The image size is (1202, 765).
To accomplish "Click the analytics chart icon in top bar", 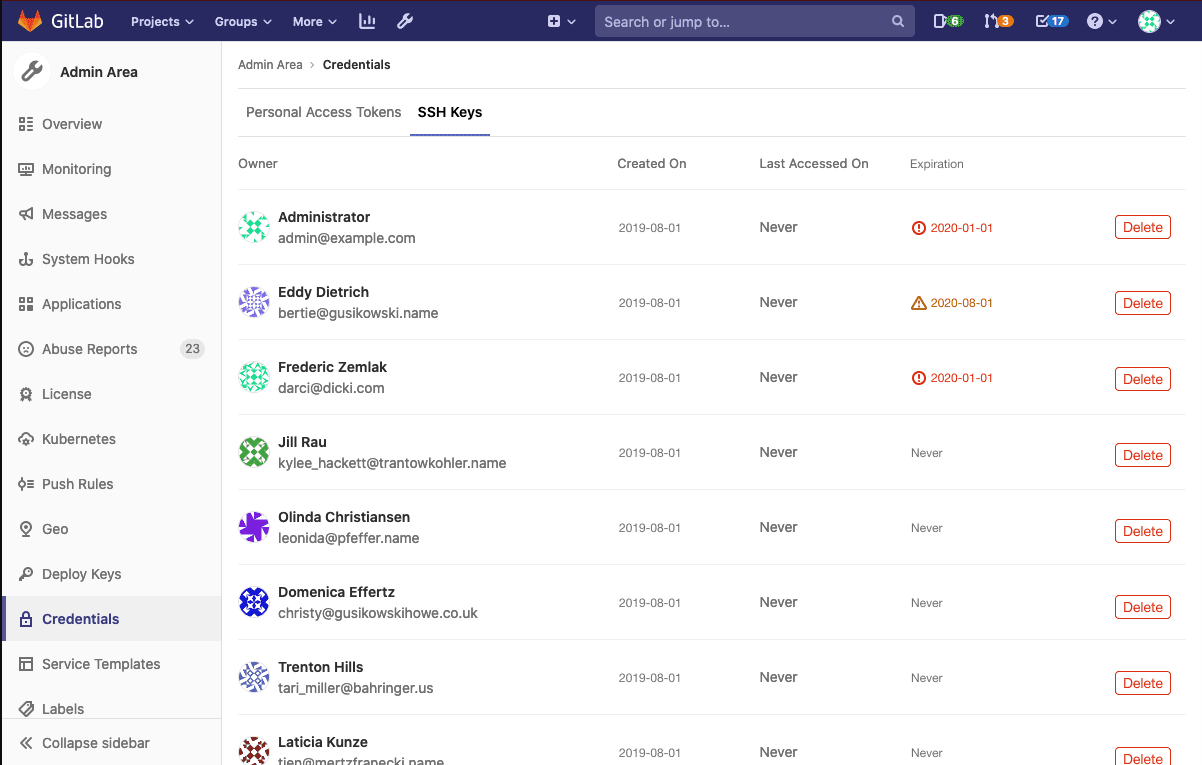I will [366, 20].
